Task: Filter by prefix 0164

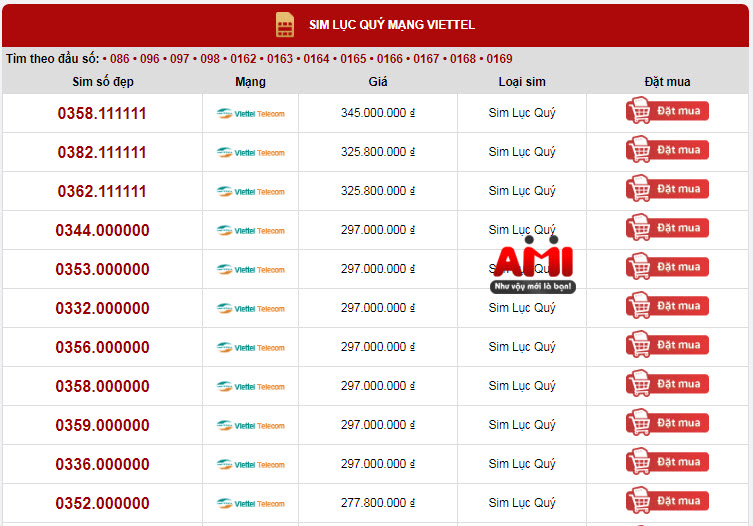Action: tap(316, 59)
